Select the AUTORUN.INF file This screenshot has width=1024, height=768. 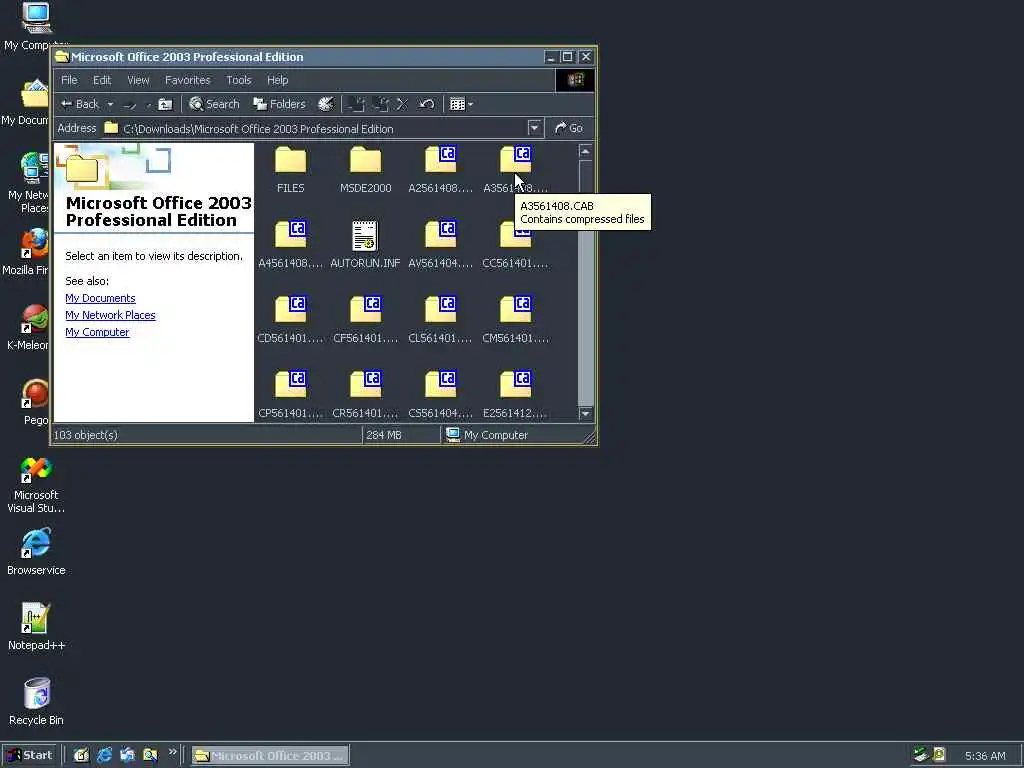click(x=365, y=244)
